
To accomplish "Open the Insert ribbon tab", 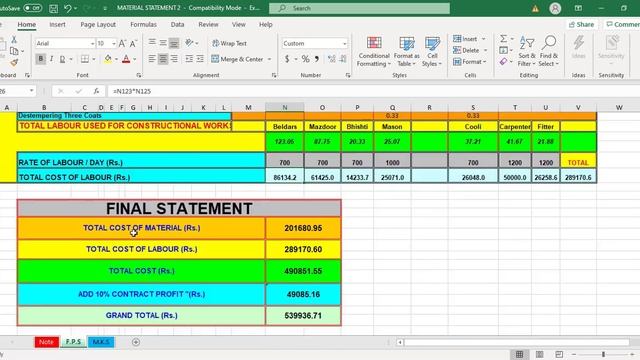I will [x=57, y=24].
